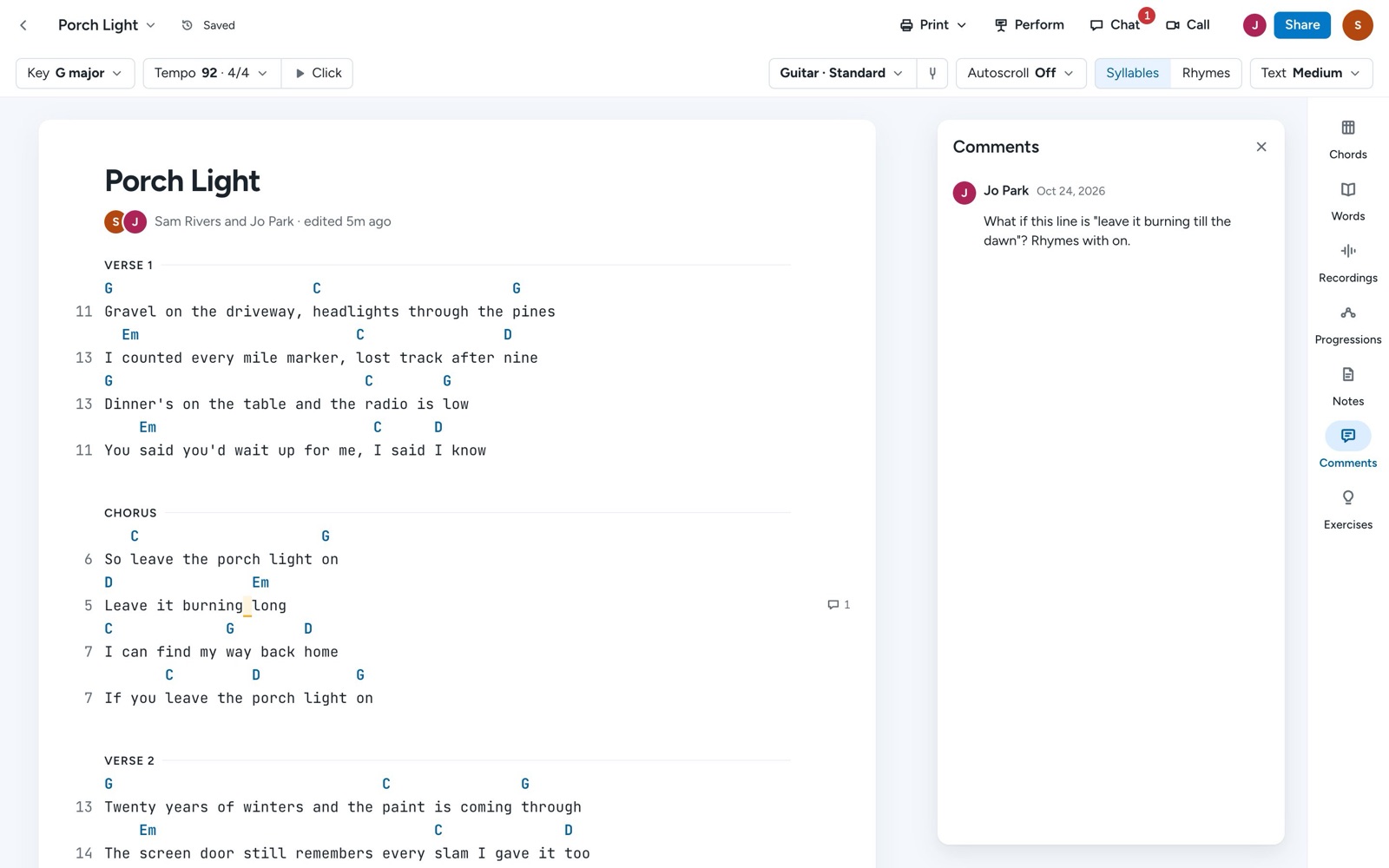
Task: Click the lyric 'So leave the porch light on'
Action: click(221, 560)
